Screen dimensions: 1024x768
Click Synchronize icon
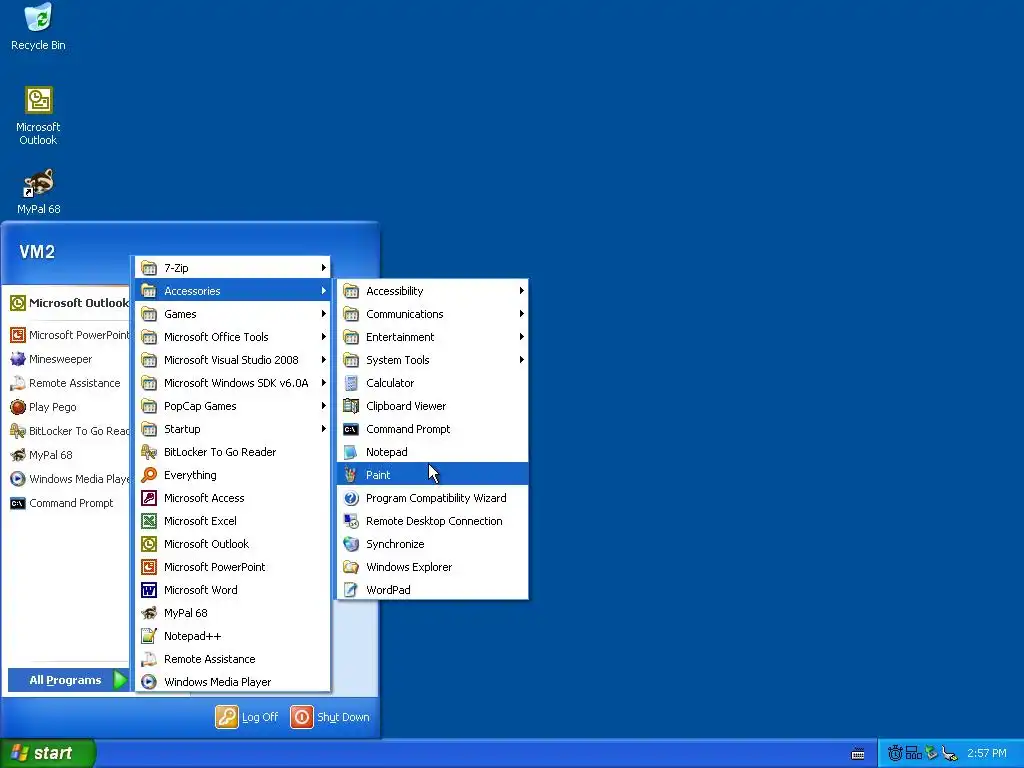351,544
